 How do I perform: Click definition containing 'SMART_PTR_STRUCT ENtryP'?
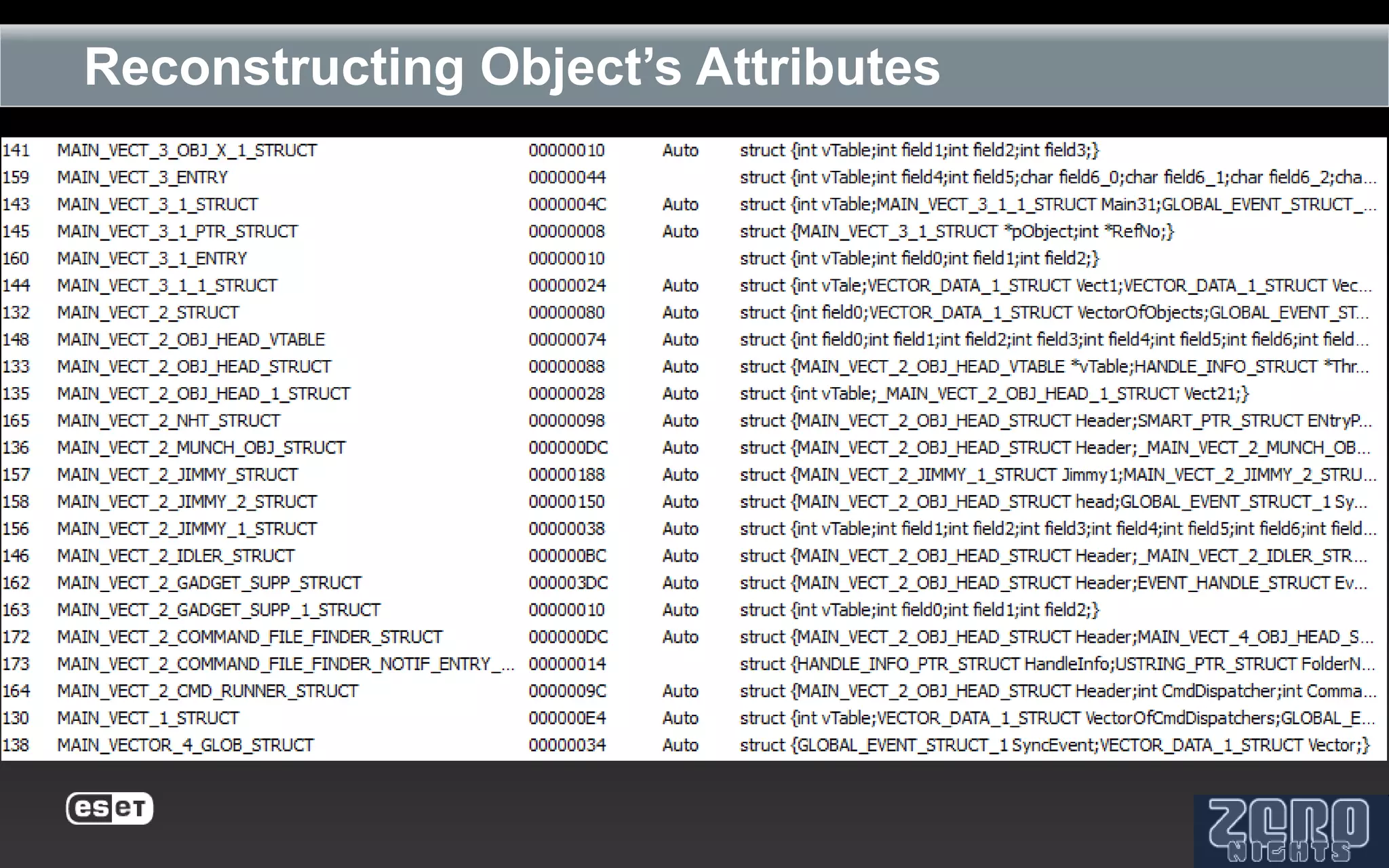pos(1057,420)
